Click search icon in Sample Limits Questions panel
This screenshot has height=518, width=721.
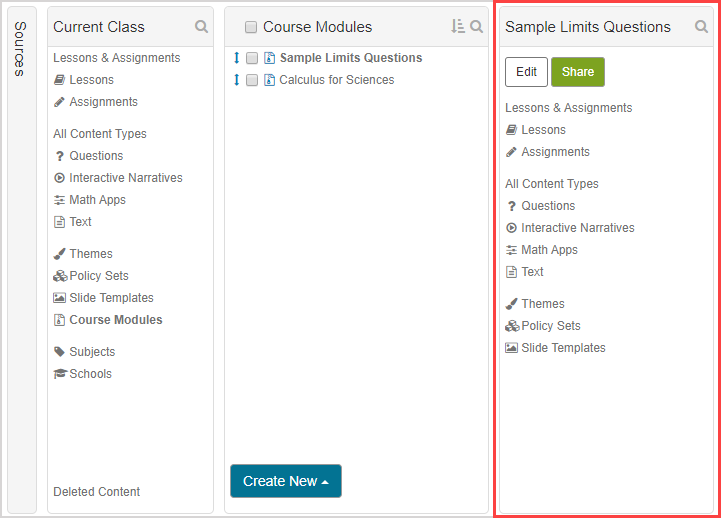click(702, 27)
